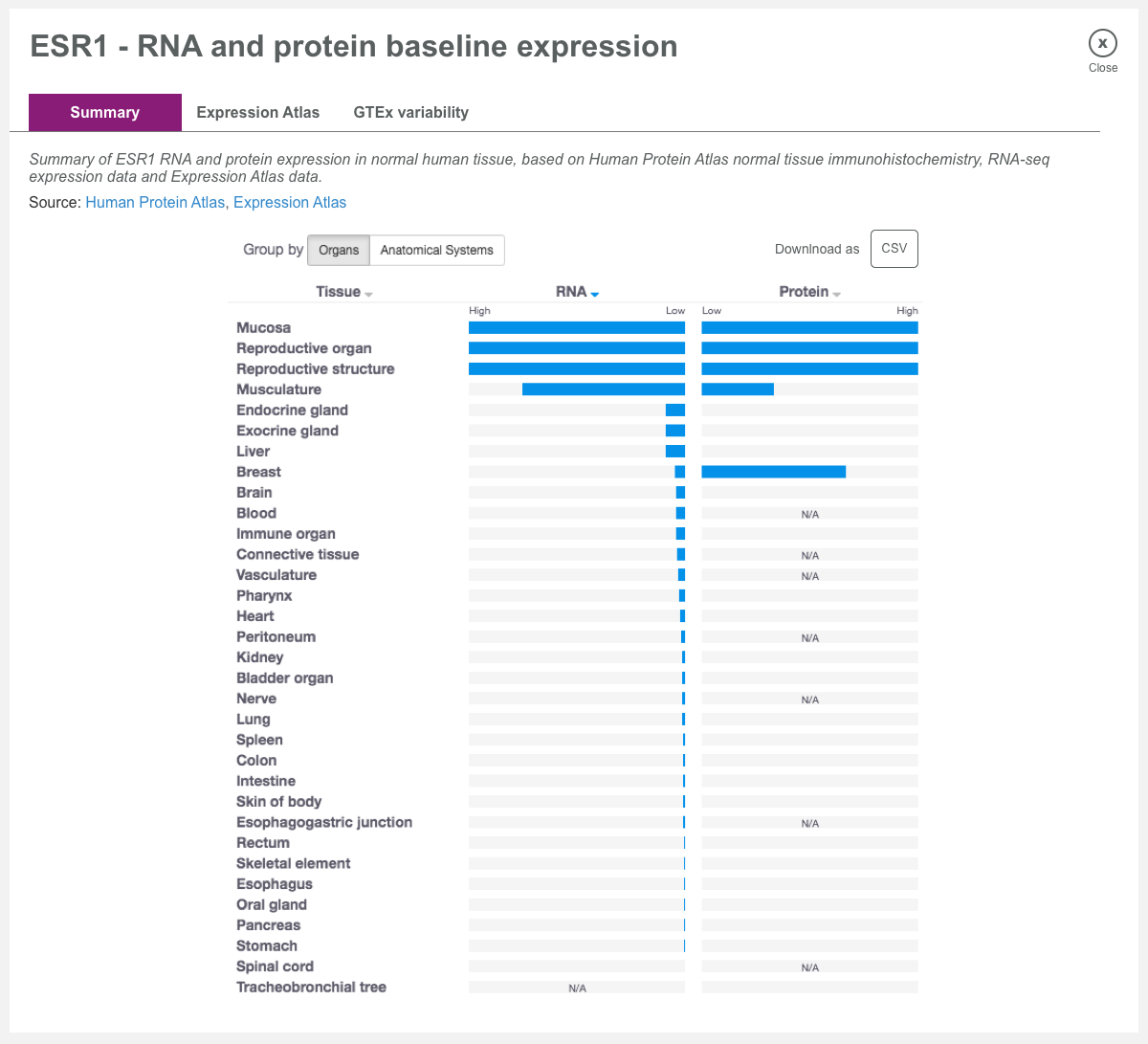
Task: Switch to the GTEx variability tab
Action: 410,112
